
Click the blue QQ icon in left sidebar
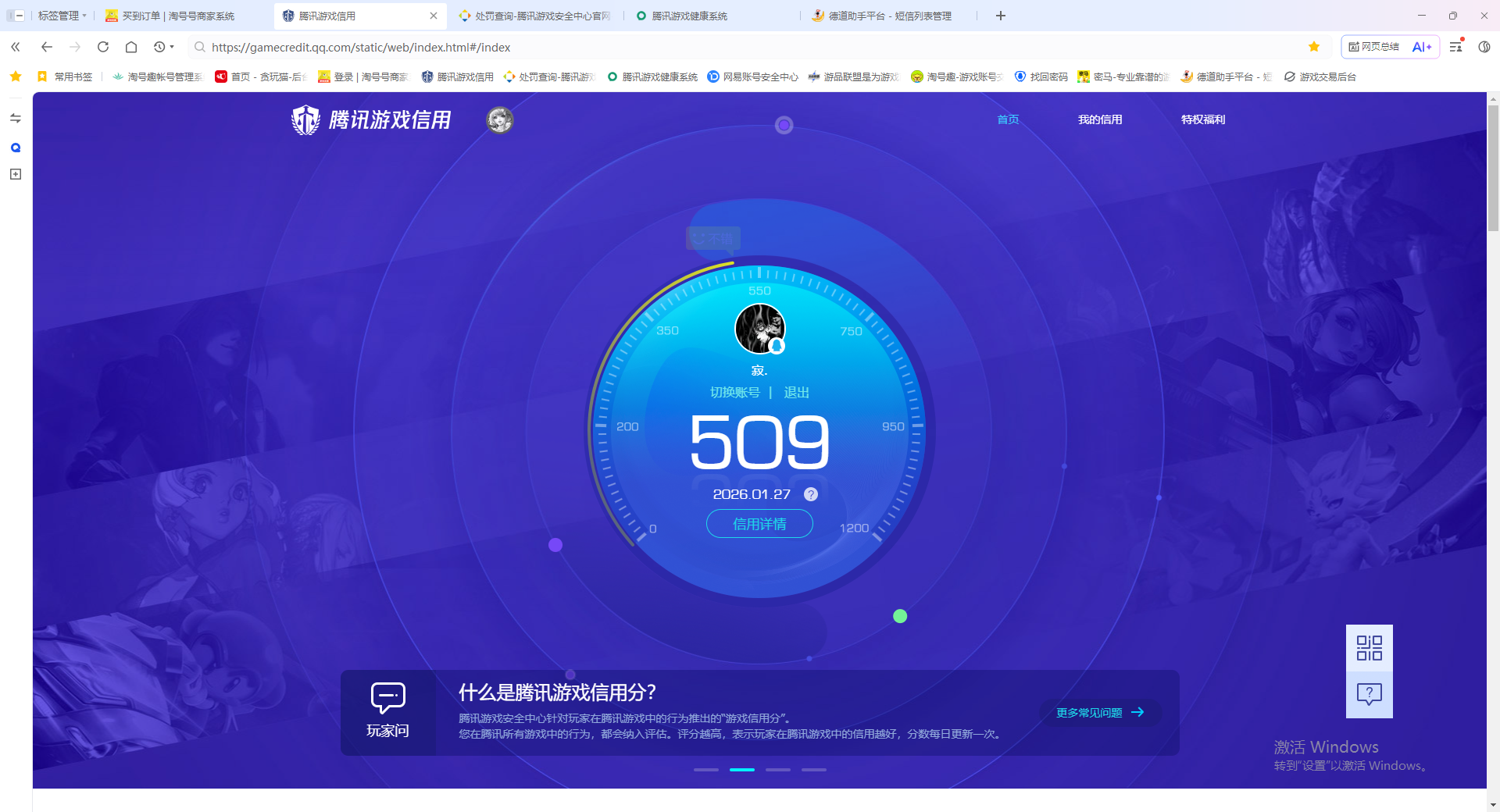click(15, 148)
